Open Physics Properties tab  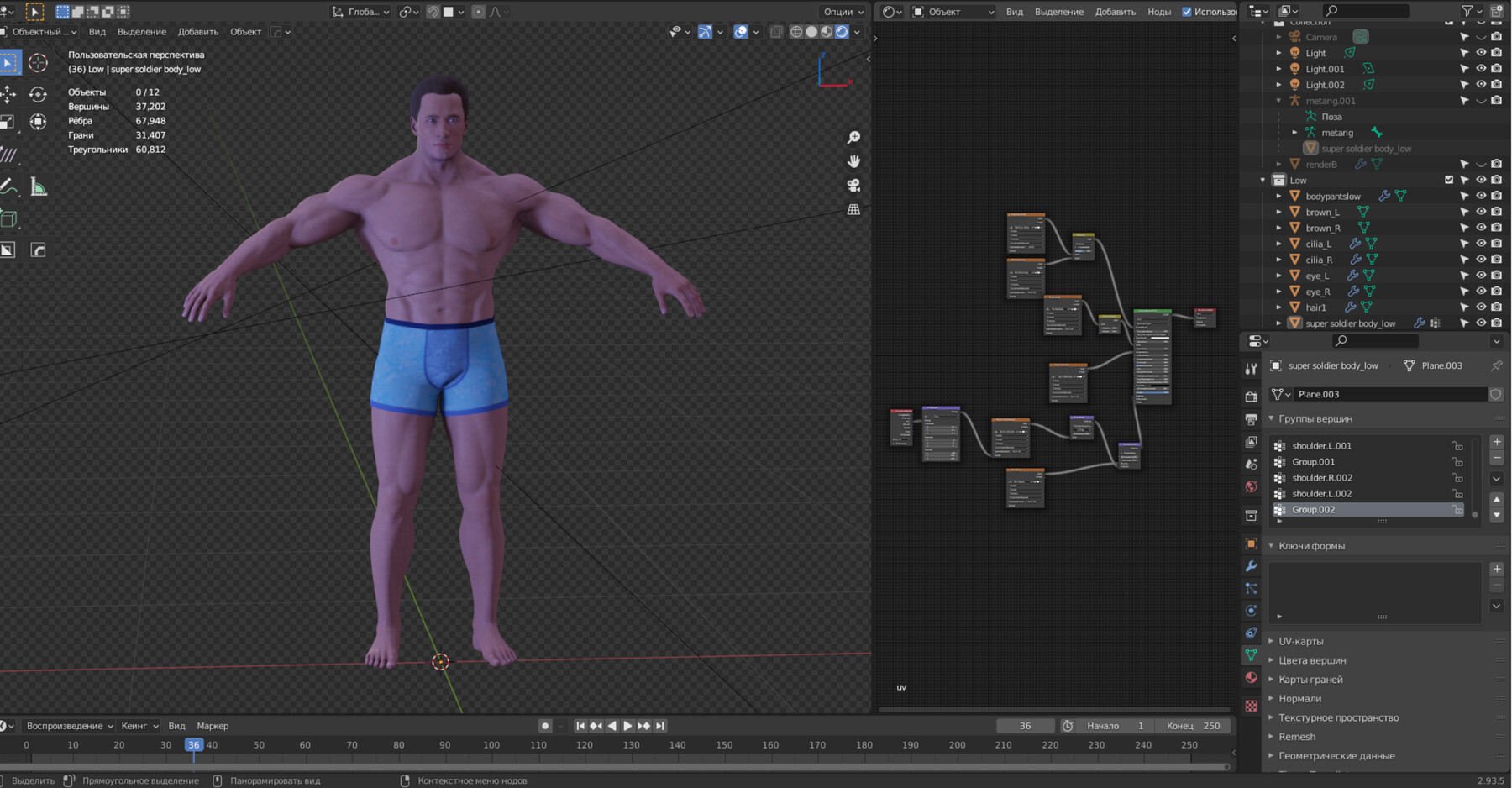1251,611
